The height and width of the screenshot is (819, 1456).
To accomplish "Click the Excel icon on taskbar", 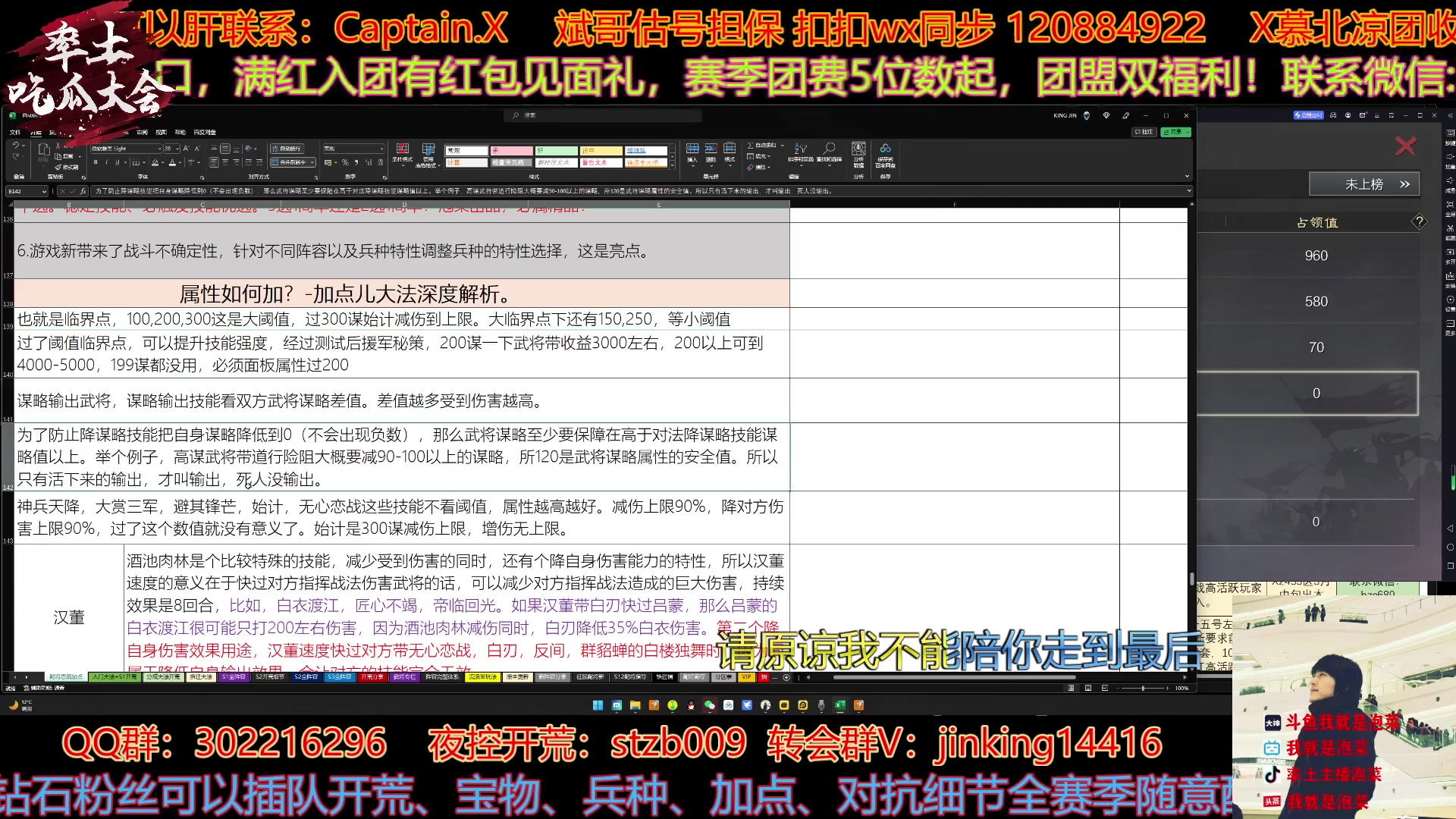I will point(839,705).
